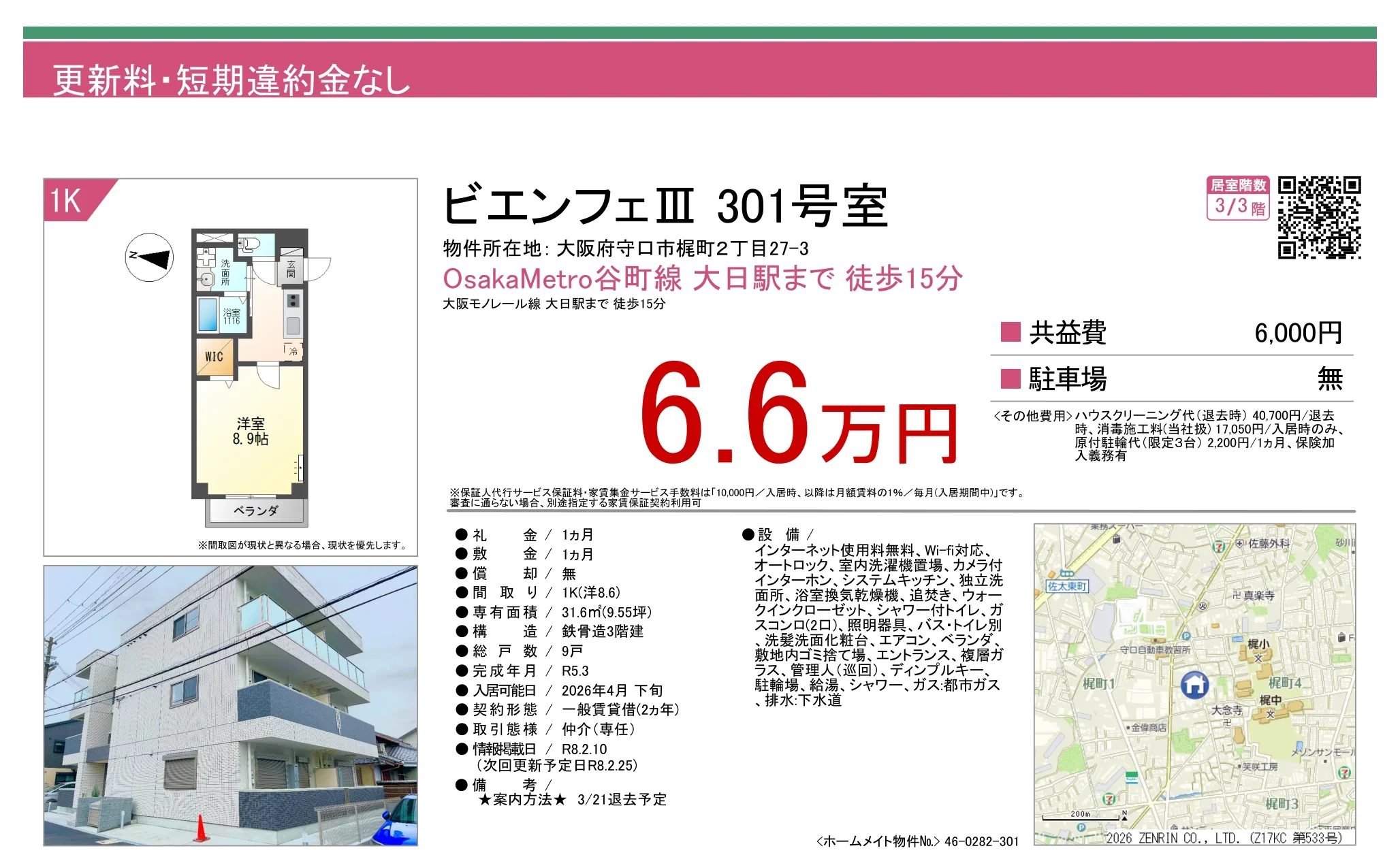
Task: Click the ホームメイト物件No. 46-0282-301 text
Action: (917, 841)
